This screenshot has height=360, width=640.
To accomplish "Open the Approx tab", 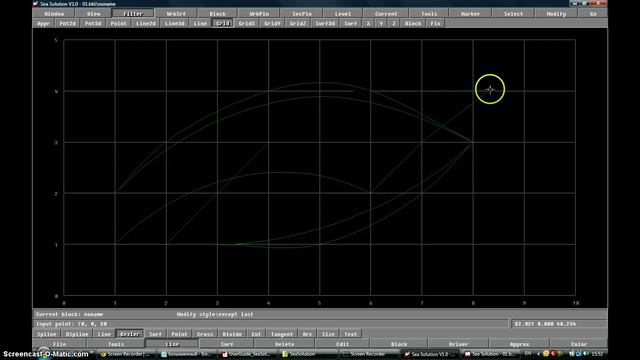I will pos(519,344).
